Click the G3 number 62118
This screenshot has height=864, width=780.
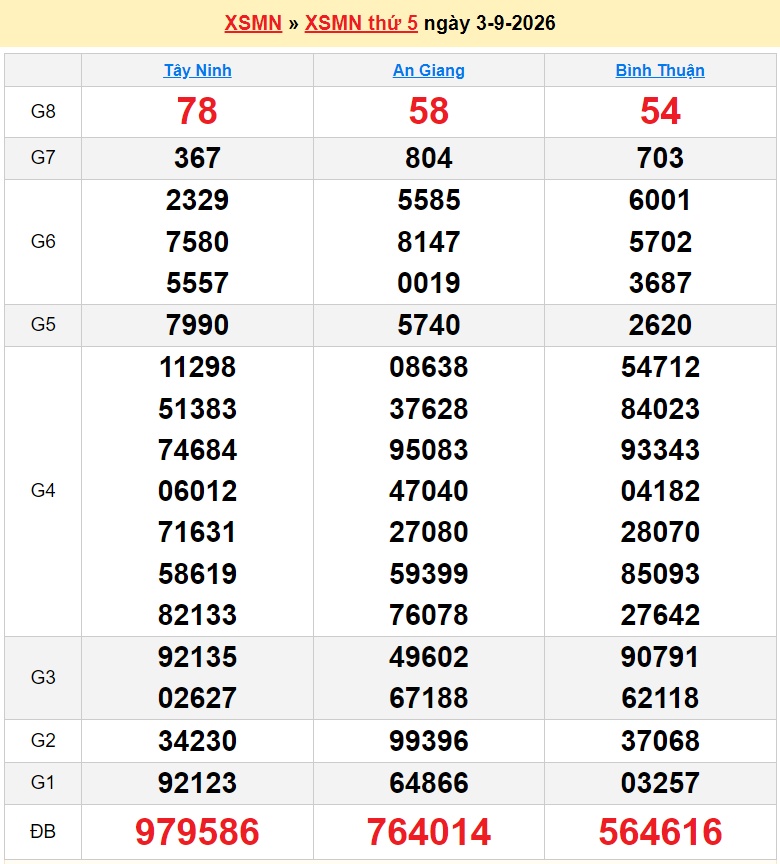tap(660, 698)
